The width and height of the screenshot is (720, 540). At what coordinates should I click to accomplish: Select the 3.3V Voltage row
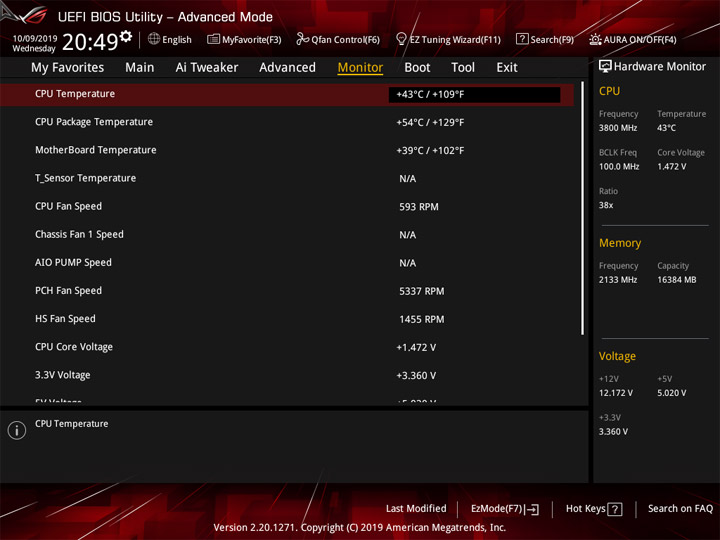(x=287, y=375)
